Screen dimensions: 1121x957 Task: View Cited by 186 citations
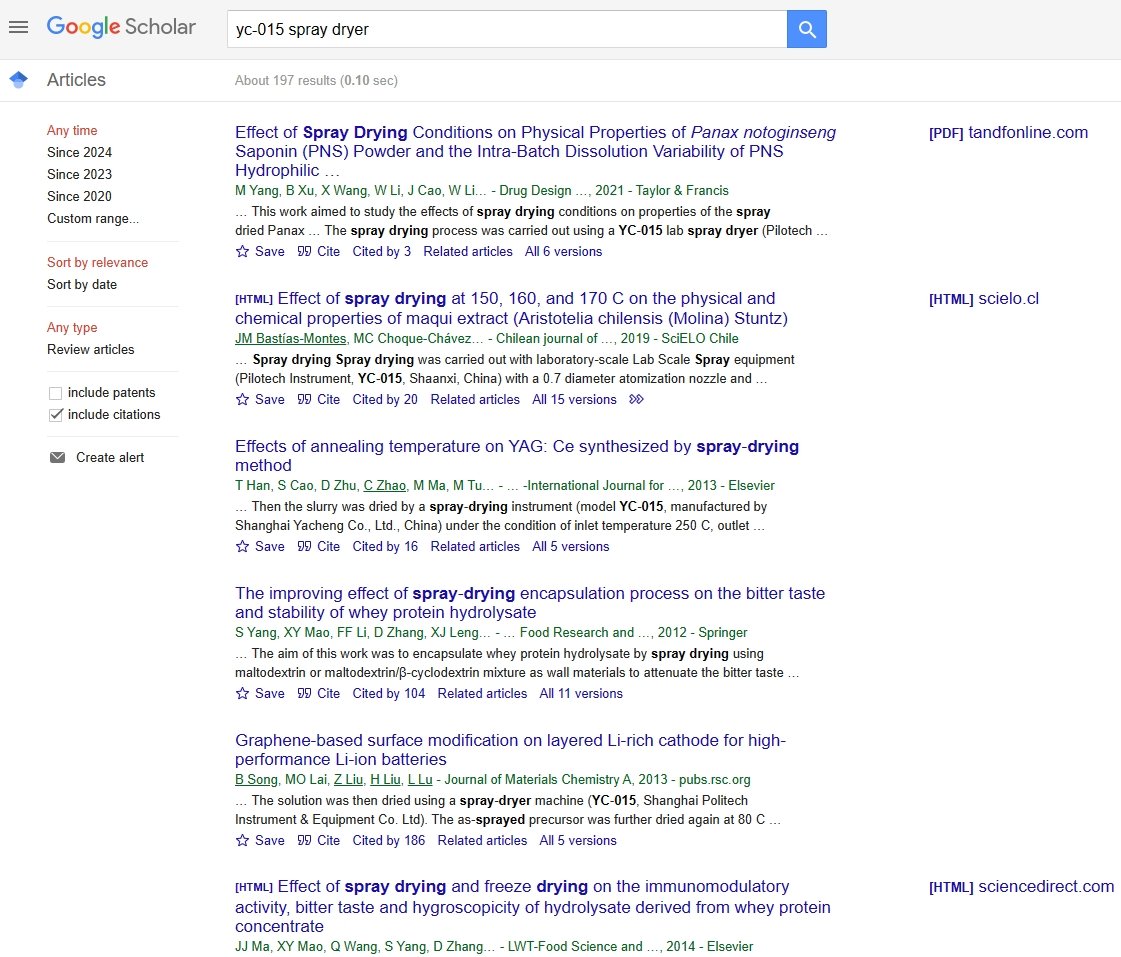click(389, 841)
